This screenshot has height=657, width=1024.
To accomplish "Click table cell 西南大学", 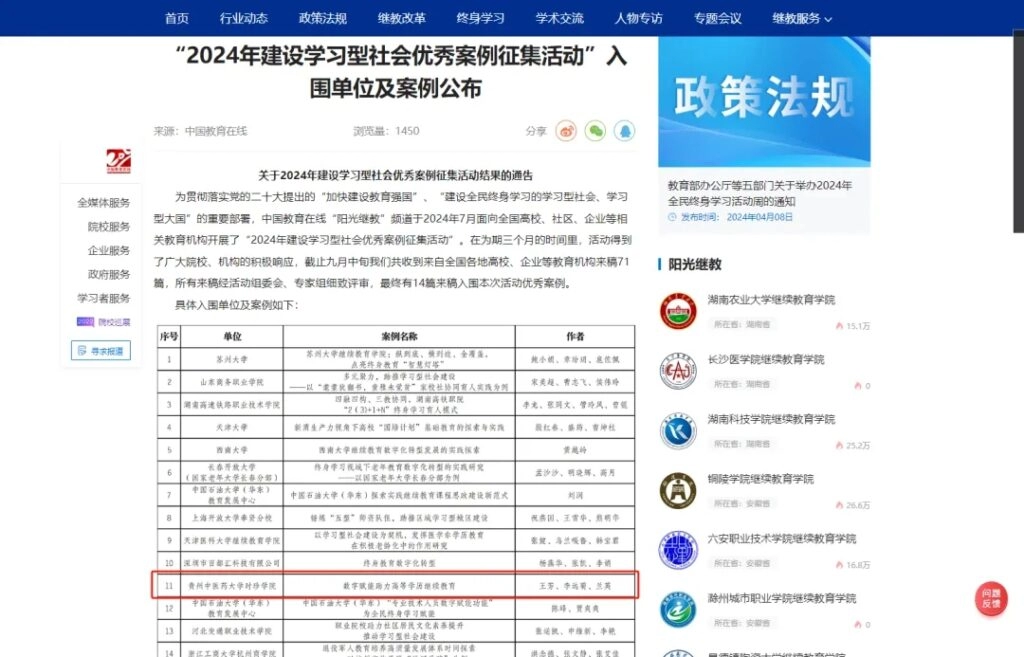I will point(232,450).
